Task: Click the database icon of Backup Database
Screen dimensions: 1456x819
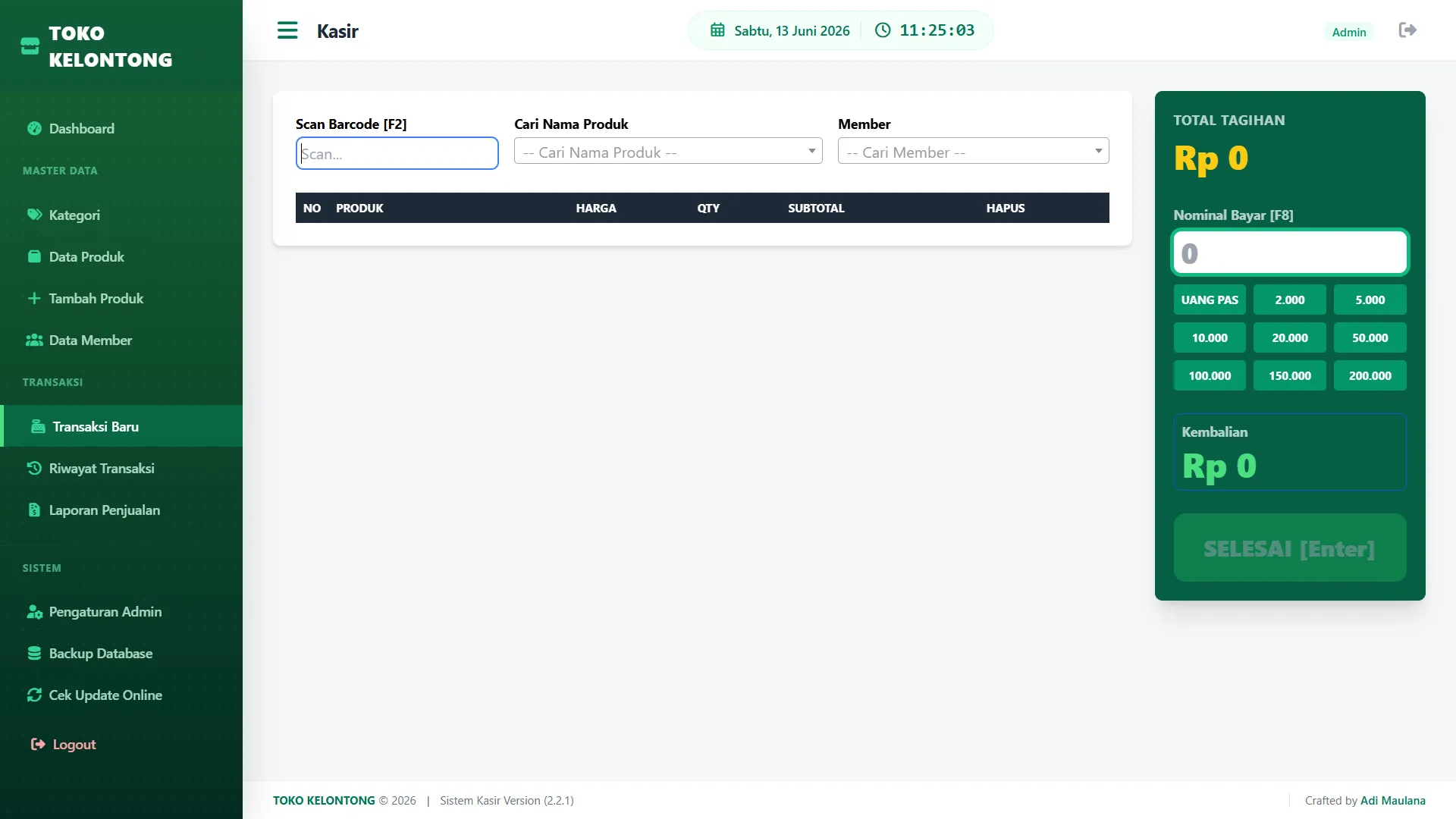Action: click(34, 653)
